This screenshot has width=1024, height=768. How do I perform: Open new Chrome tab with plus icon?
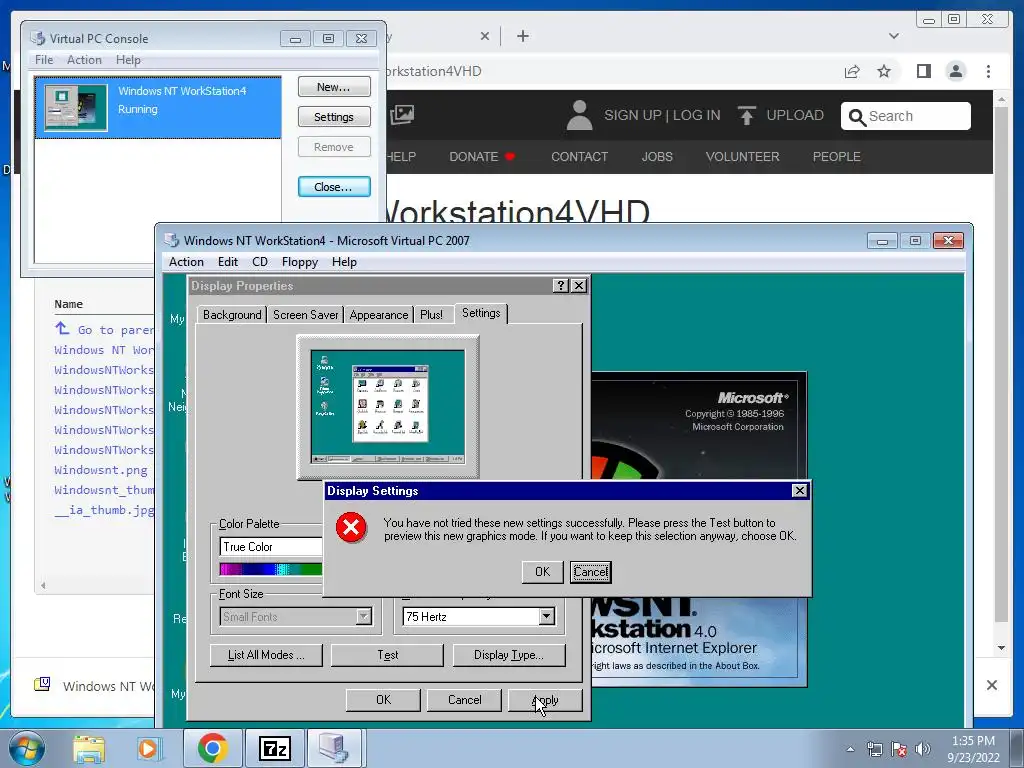[522, 36]
